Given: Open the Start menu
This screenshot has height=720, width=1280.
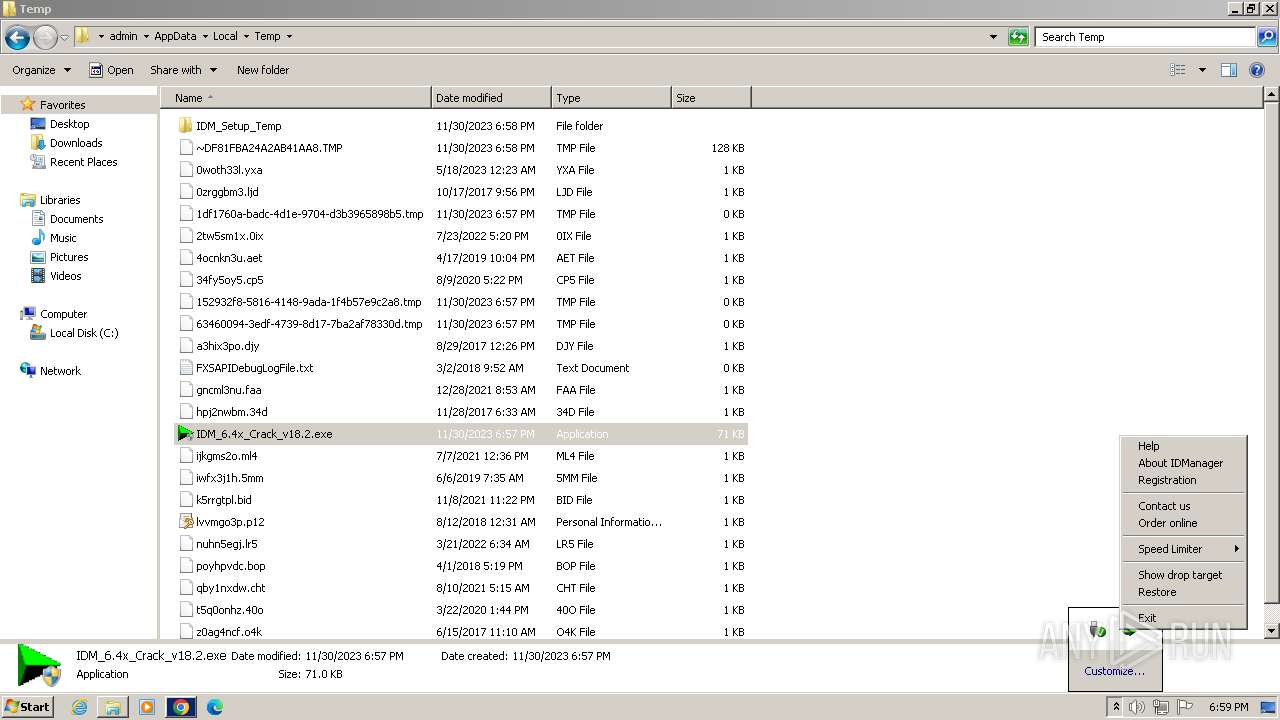Looking at the screenshot, I should 28,707.
